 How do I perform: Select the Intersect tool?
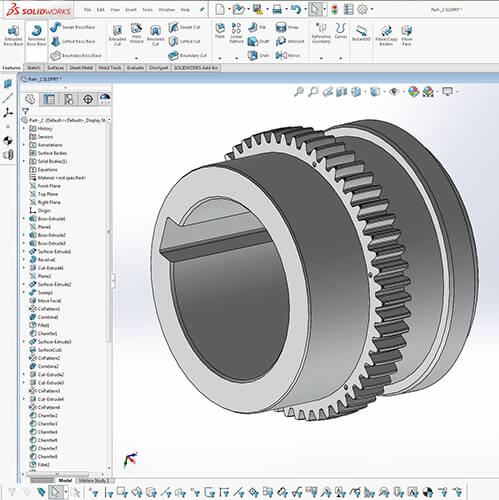point(290,41)
